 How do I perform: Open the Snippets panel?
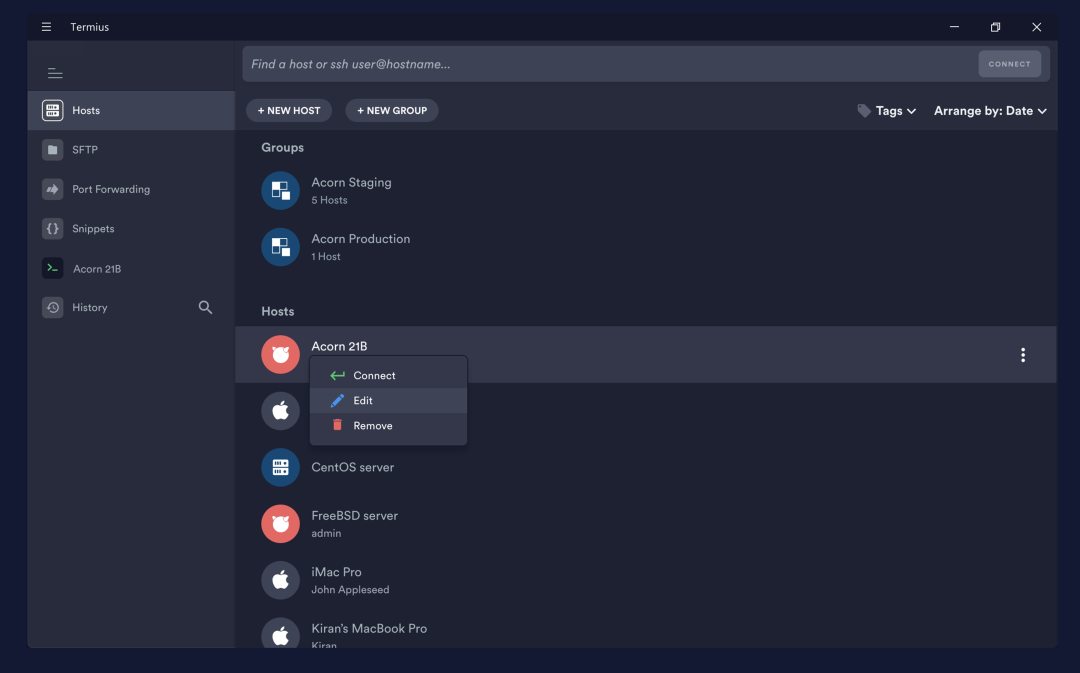93,229
